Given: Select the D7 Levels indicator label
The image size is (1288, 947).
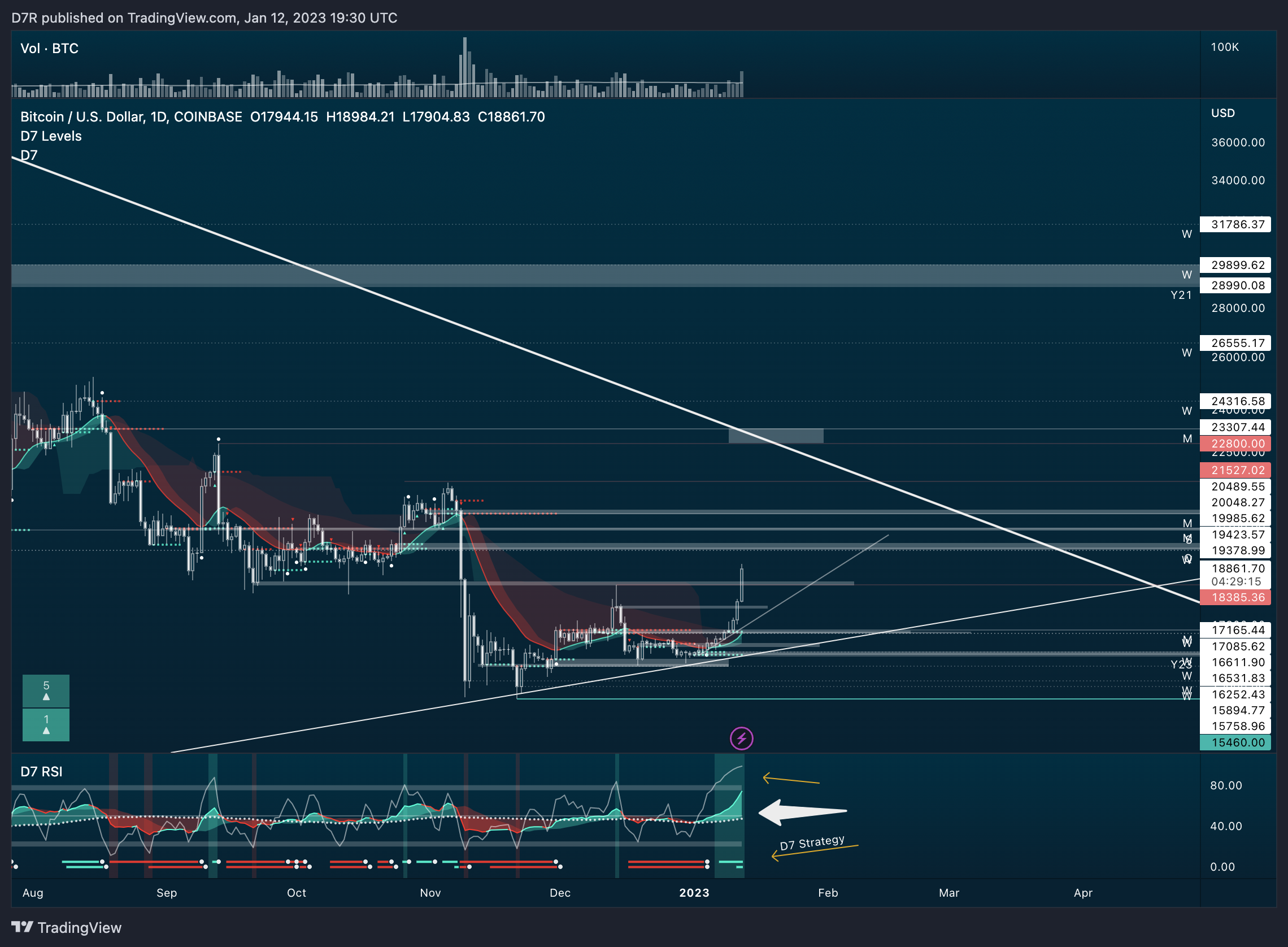Looking at the screenshot, I should pyautogui.click(x=51, y=136).
